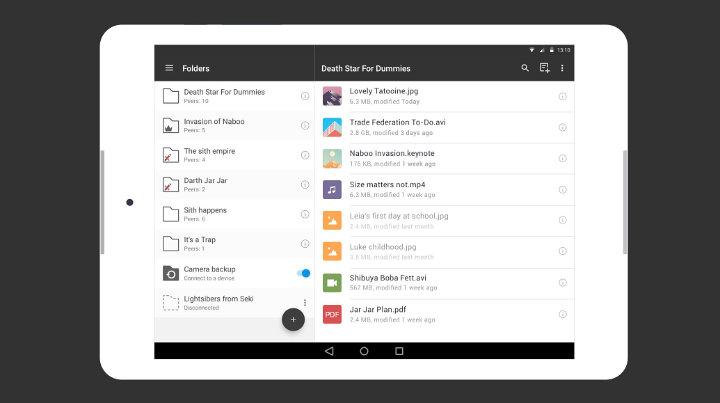Show info for the Darth Jar Jar folder
This screenshot has width=720, height=403.
click(305, 185)
